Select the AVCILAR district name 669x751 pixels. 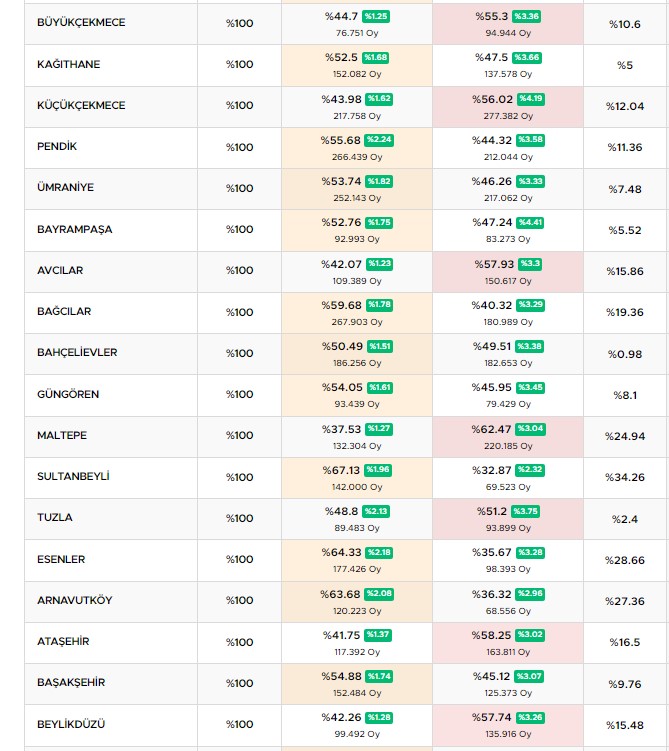(60, 270)
